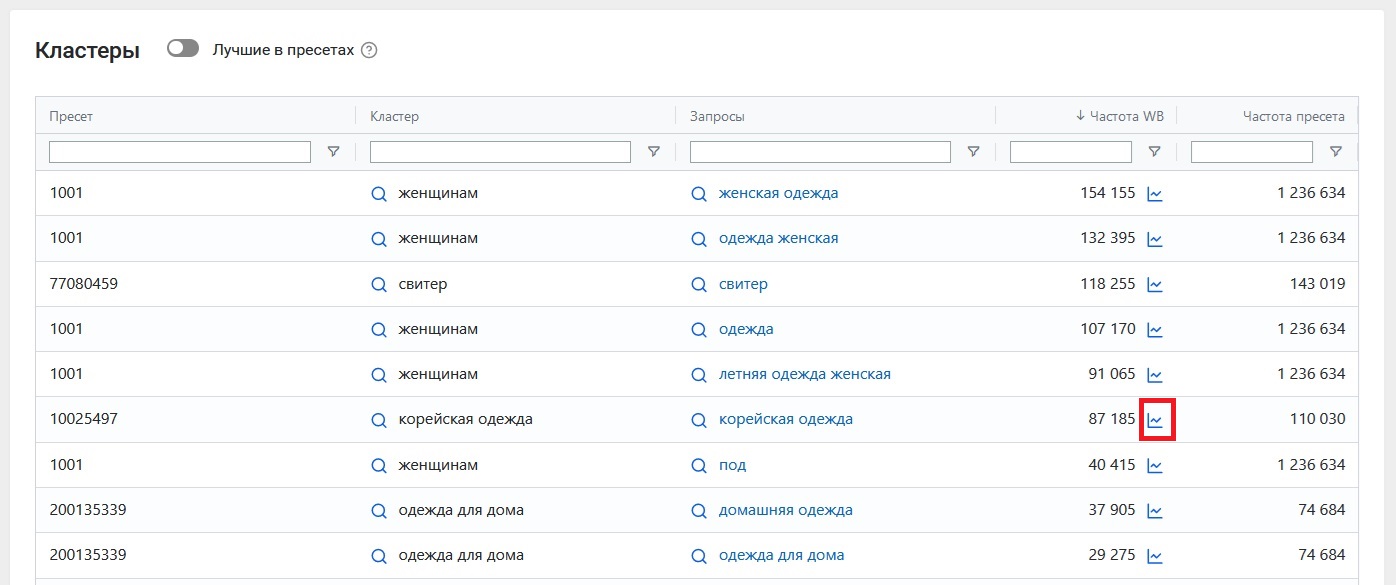This screenshot has height=585, width=1396.
Task: Click the Частота WB filter input
Action: pyautogui.click(x=1071, y=152)
